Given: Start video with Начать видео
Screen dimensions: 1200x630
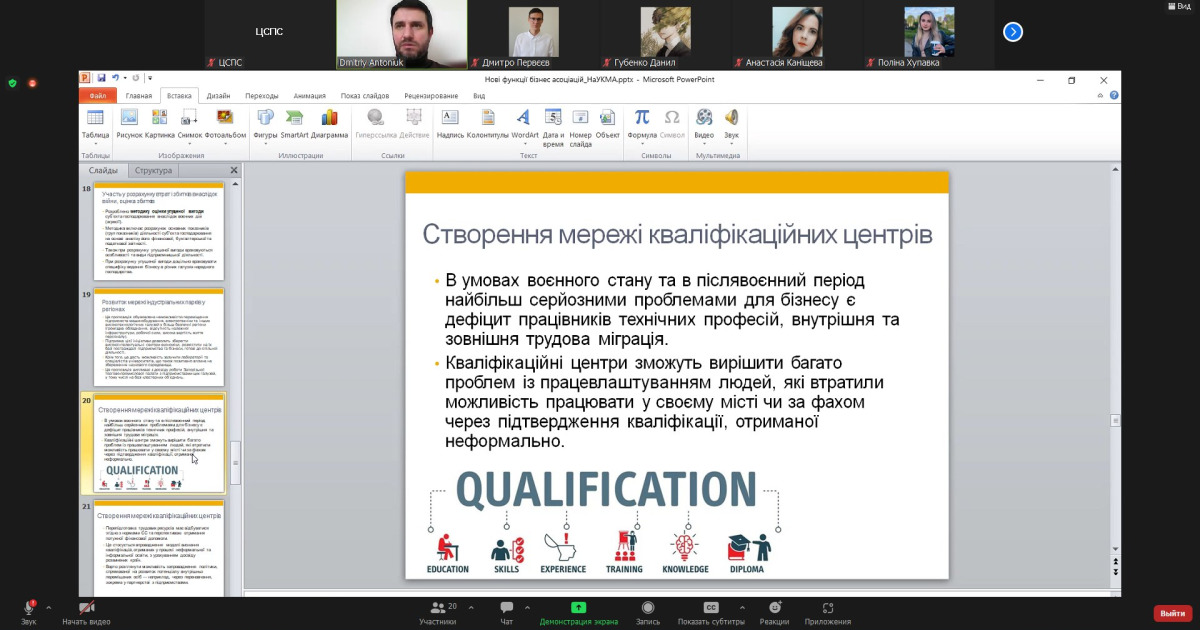Looking at the screenshot, I should point(86,611).
